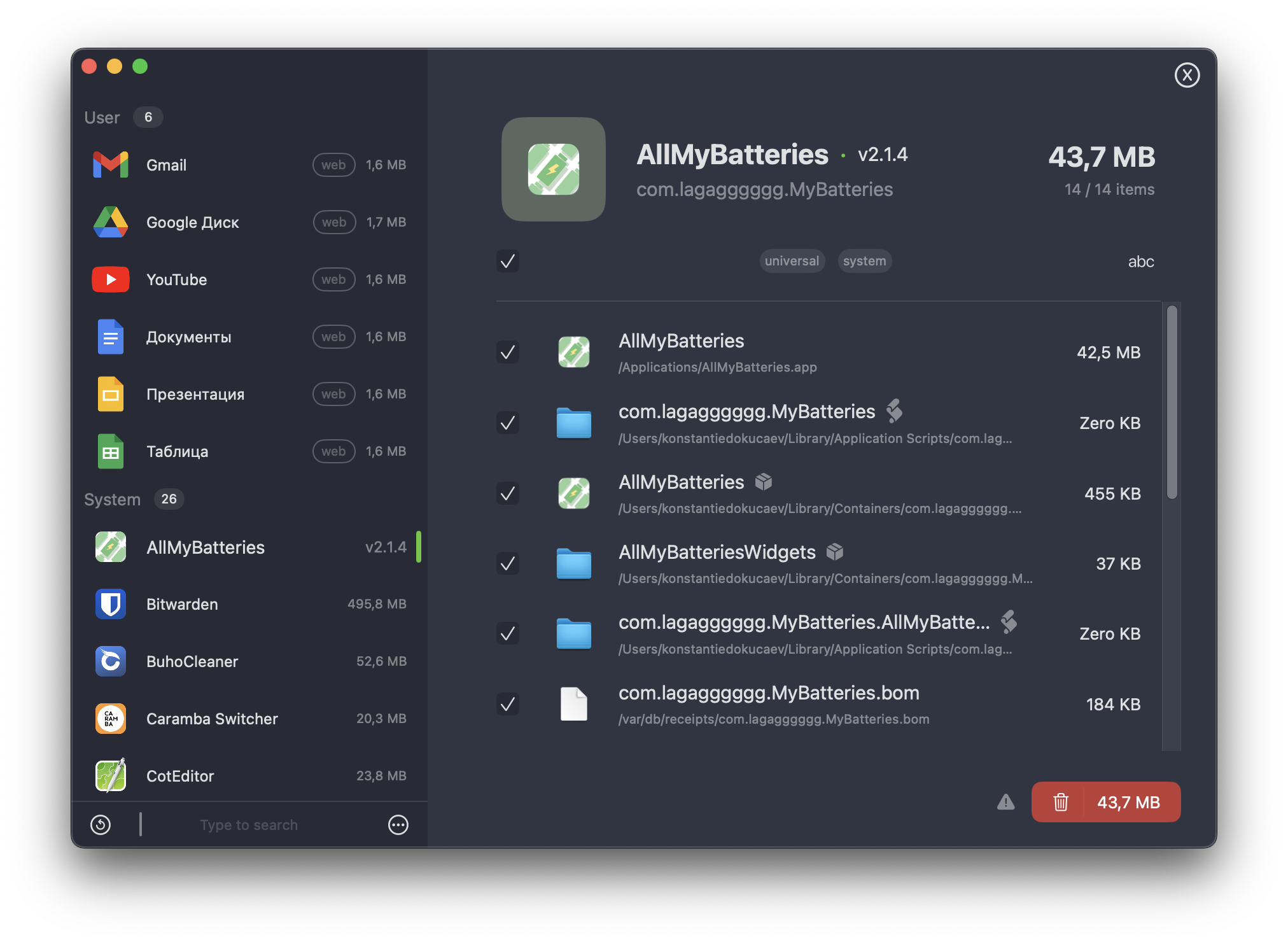Collapse the User section header
Image resolution: width=1288 pixels, height=942 pixels.
click(102, 118)
